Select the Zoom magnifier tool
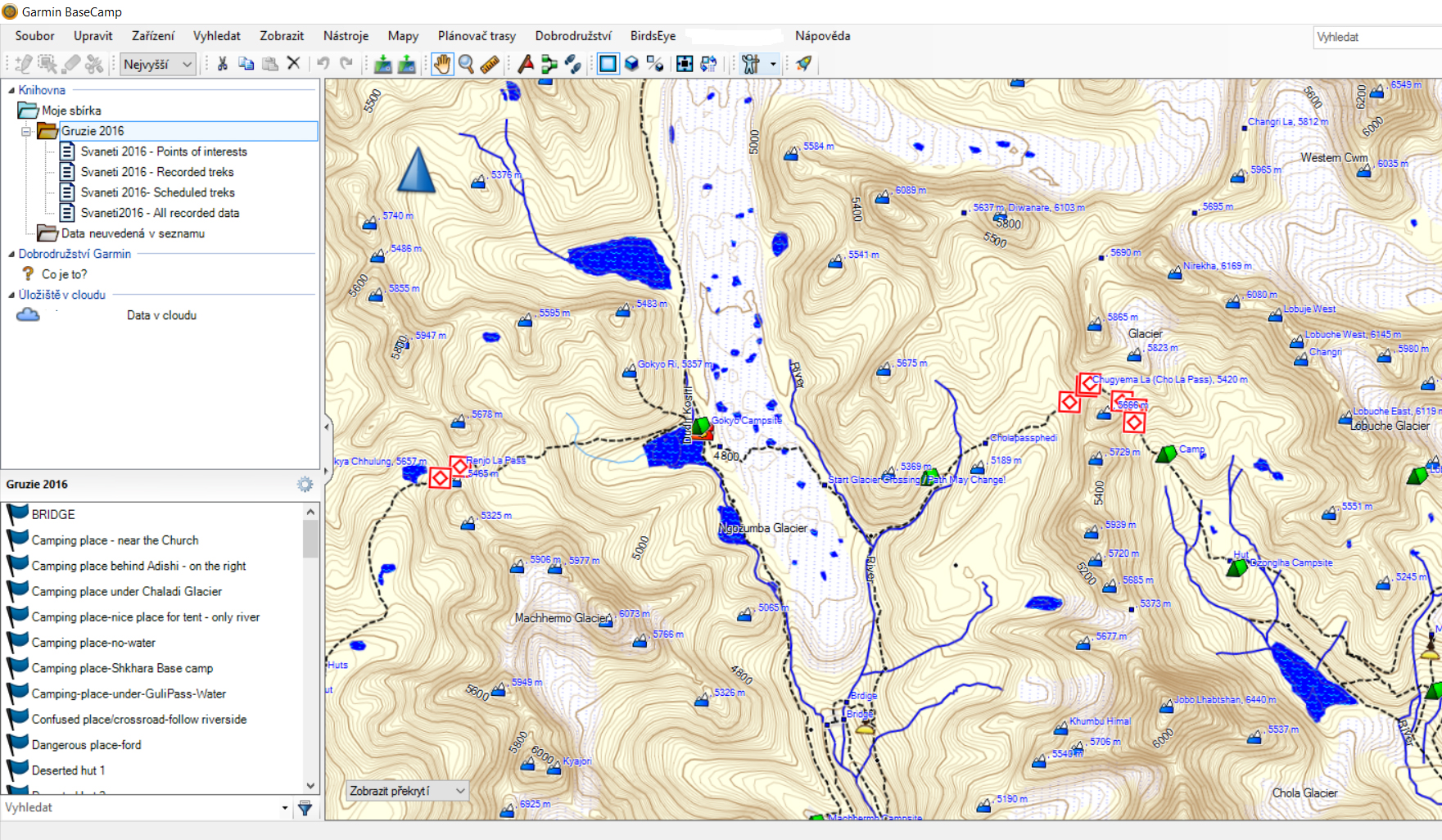The width and height of the screenshot is (1442, 840). 466,64
